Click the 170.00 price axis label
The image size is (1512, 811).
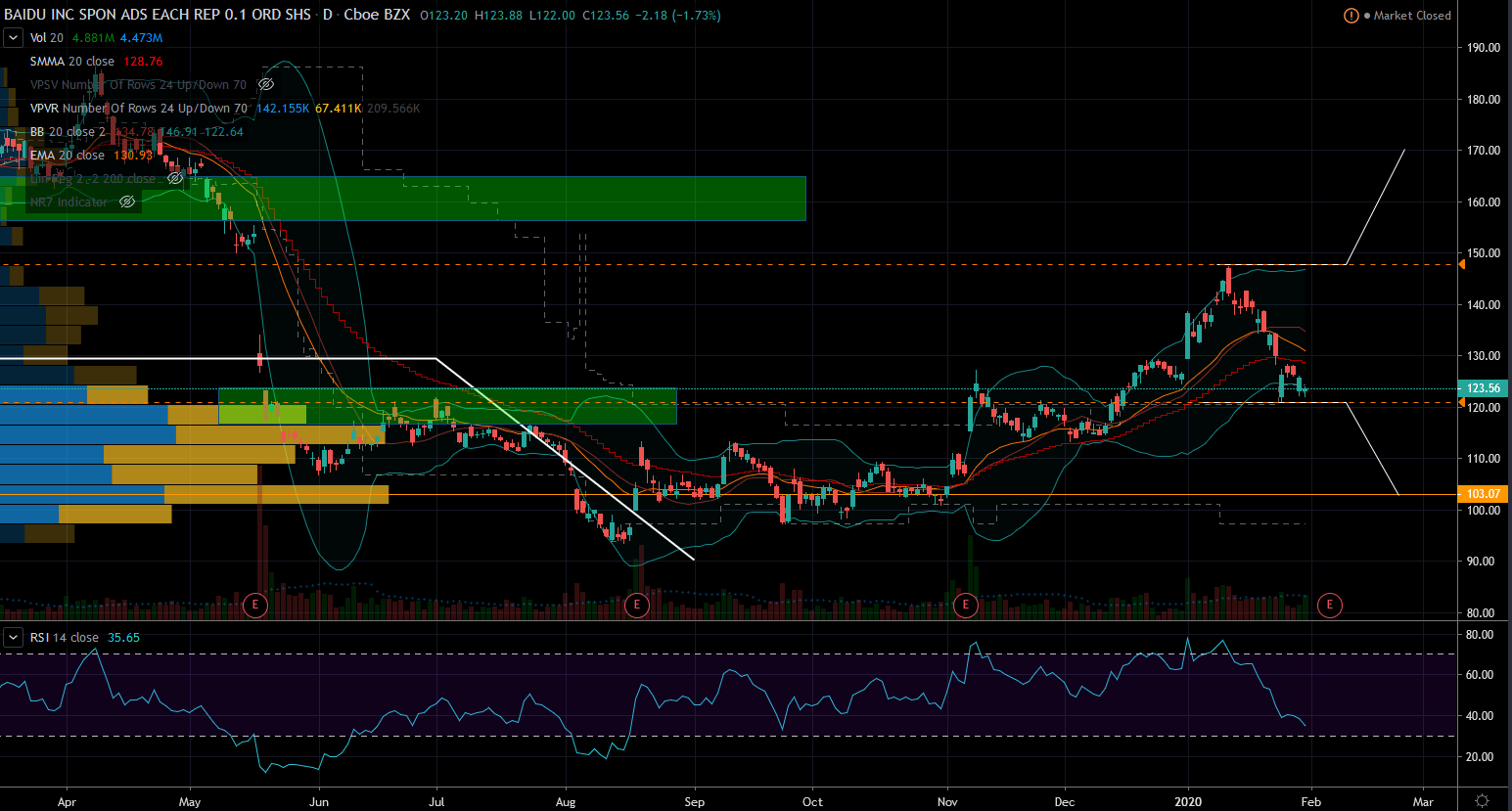(1484, 151)
